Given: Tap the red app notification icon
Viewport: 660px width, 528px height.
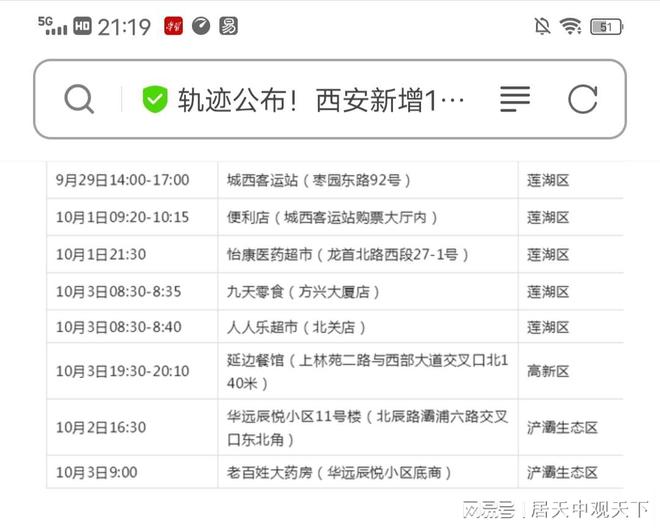Looking at the screenshot, I should [x=173, y=26].
